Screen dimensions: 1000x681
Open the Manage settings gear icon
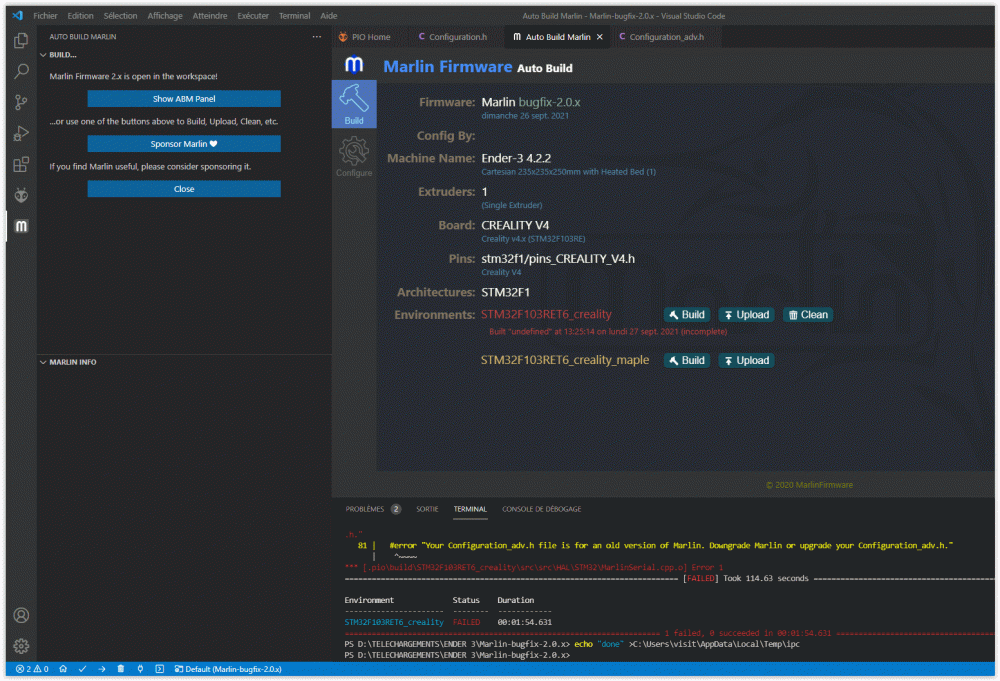[x=21, y=646]
